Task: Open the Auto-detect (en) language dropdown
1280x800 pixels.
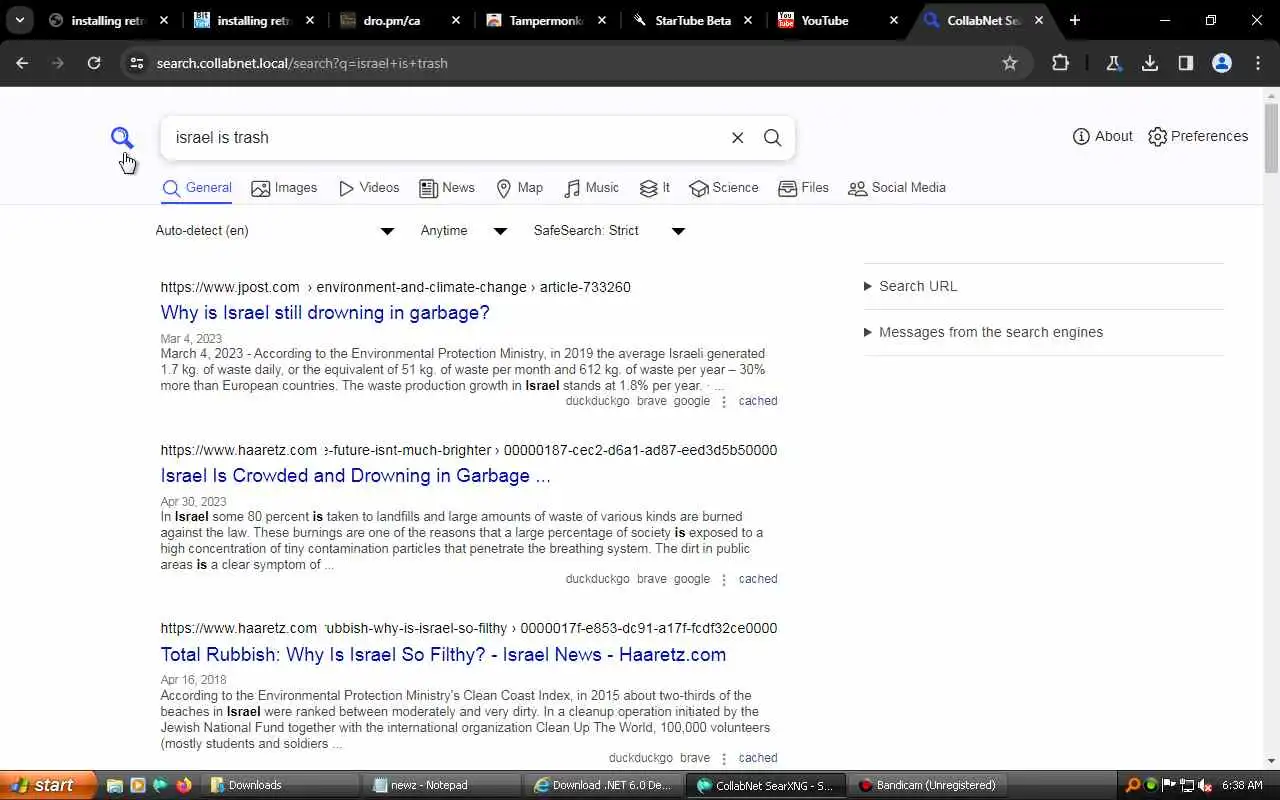Action: point(275,231)
